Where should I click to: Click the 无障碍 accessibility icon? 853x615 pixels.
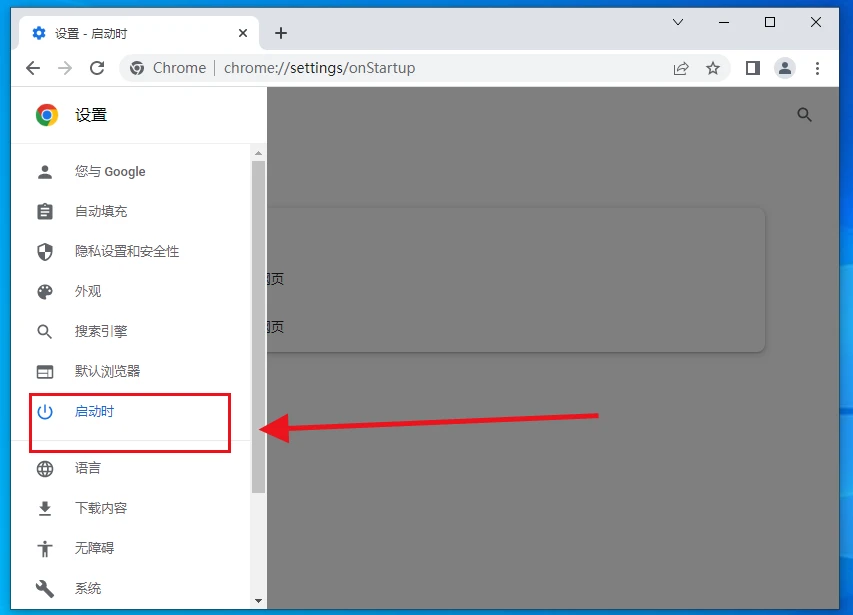click(x=44, y=547)
